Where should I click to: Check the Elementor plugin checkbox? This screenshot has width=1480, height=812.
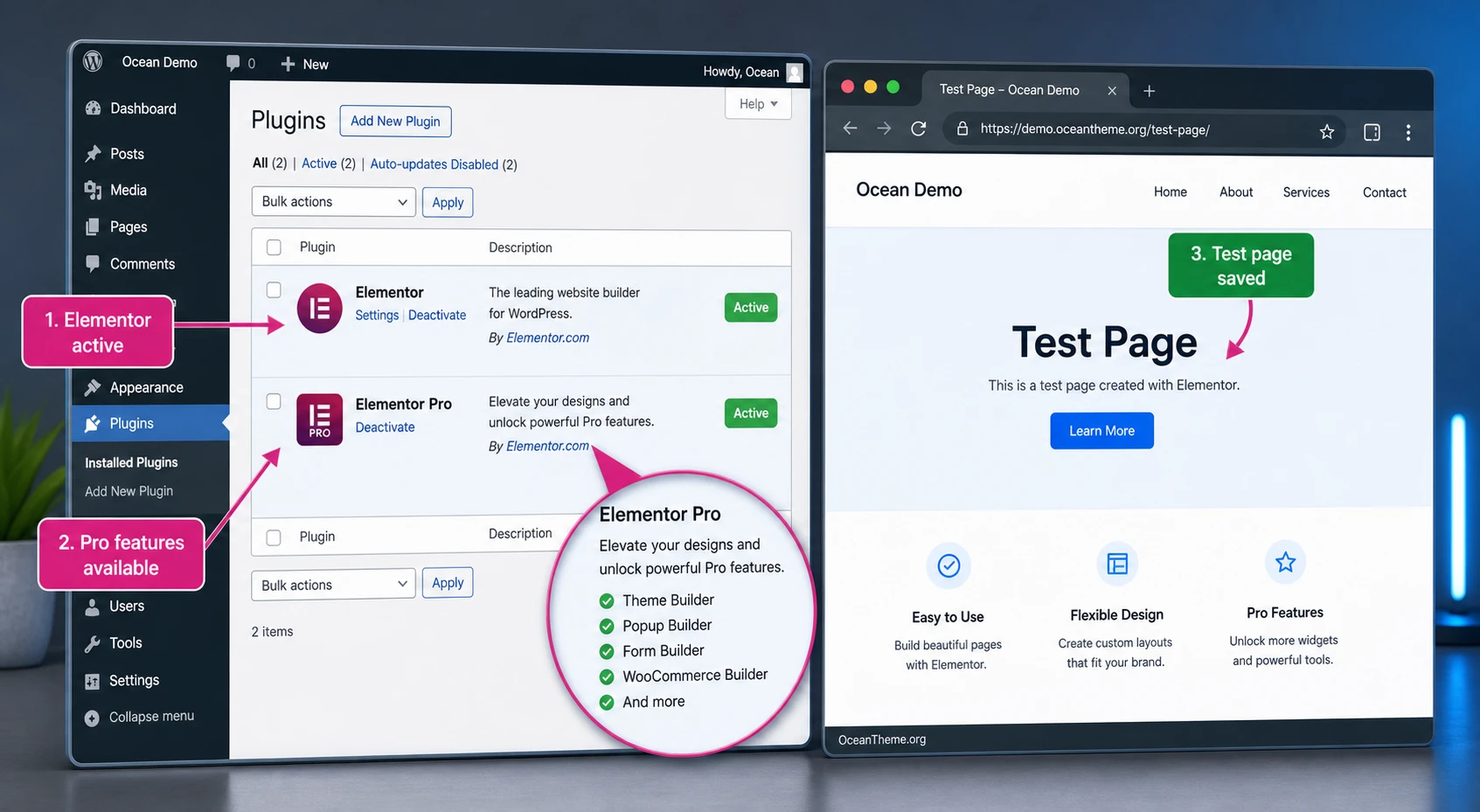[274, 289]
